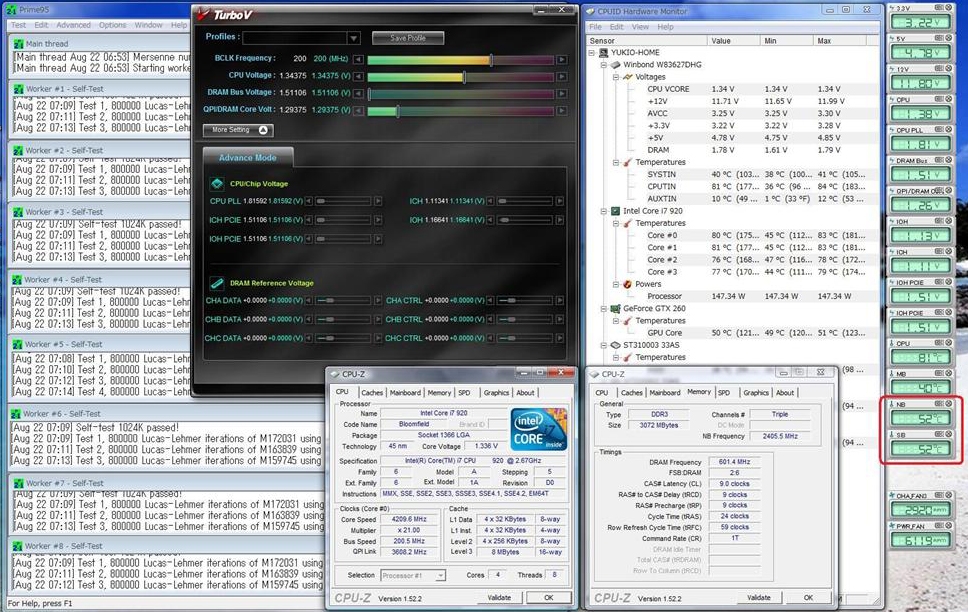
Task: Click the Intel Core i7 logo in CPU-Z
Action: [x=539, y=428]
